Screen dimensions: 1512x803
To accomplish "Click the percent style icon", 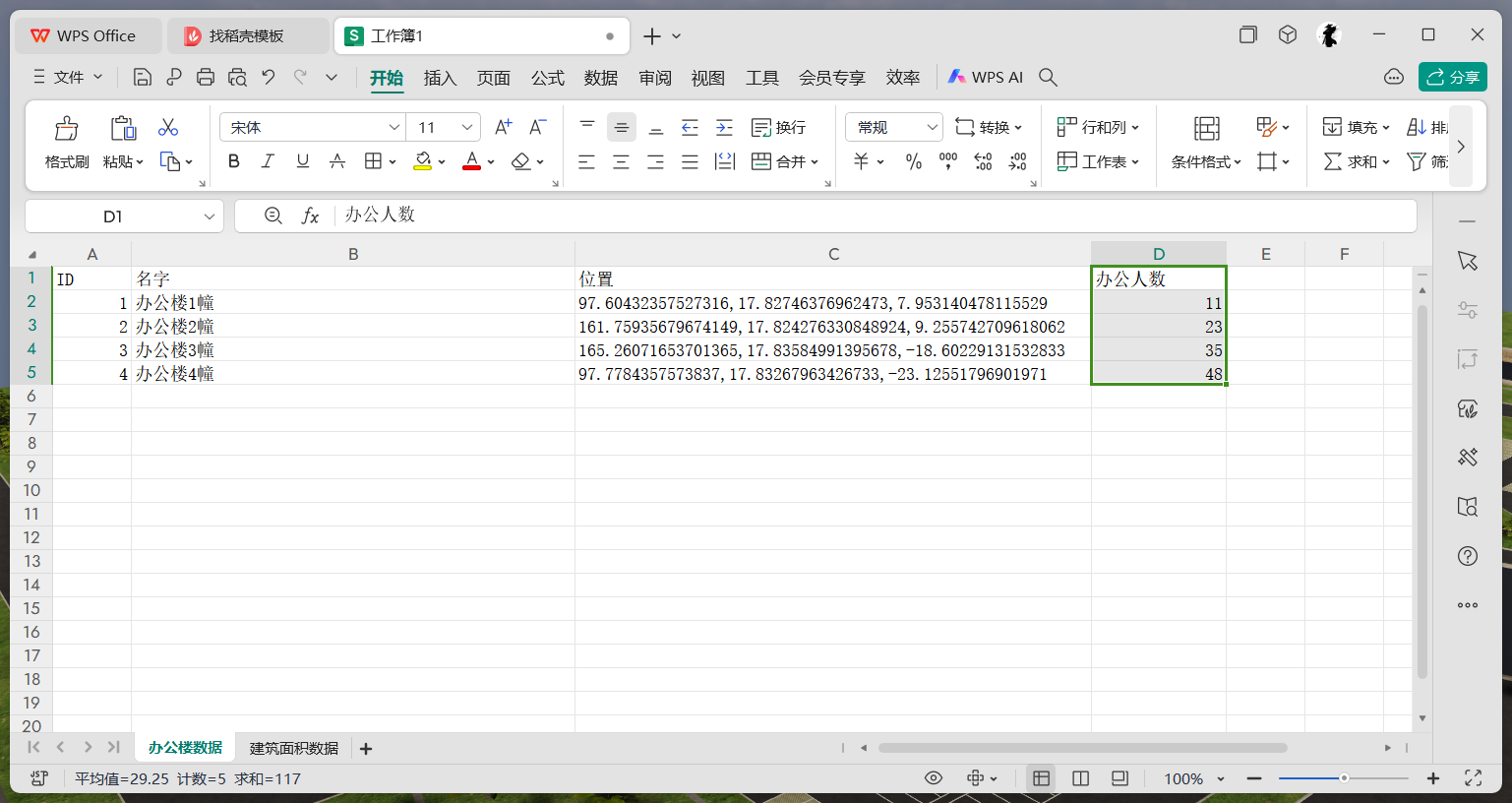I will coord(914,161).
